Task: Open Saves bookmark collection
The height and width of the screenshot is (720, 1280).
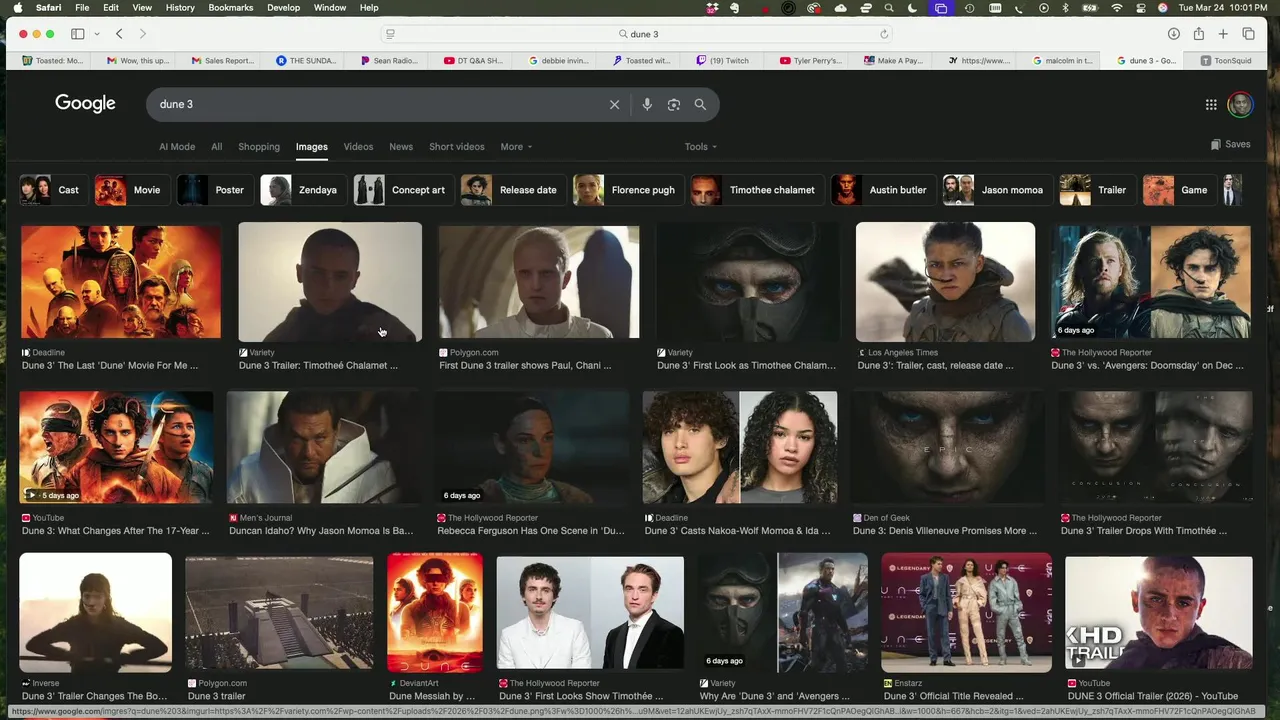Action: click(1230, 144)
